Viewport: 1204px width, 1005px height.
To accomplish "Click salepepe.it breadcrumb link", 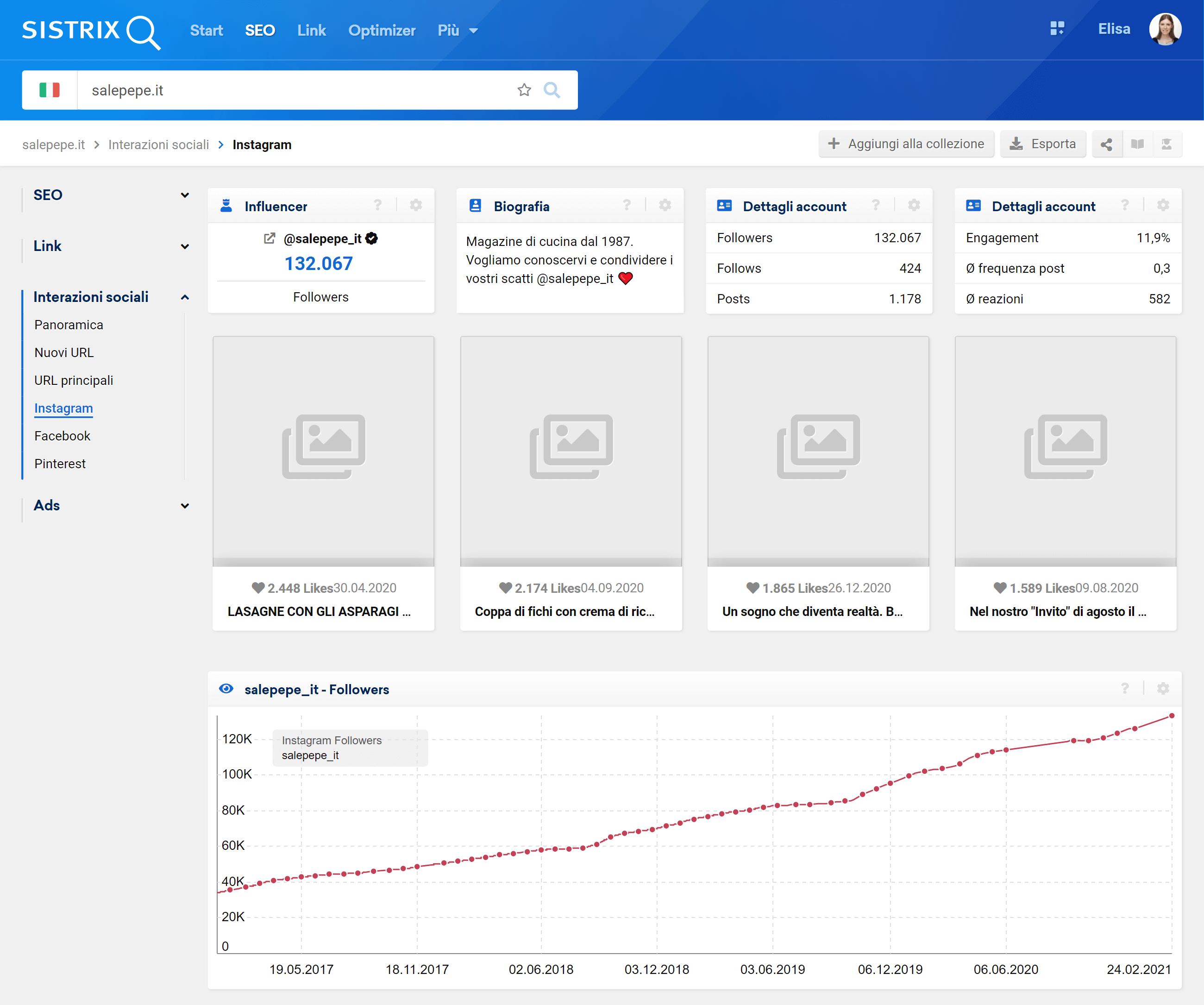I will (x=53, y=144).
